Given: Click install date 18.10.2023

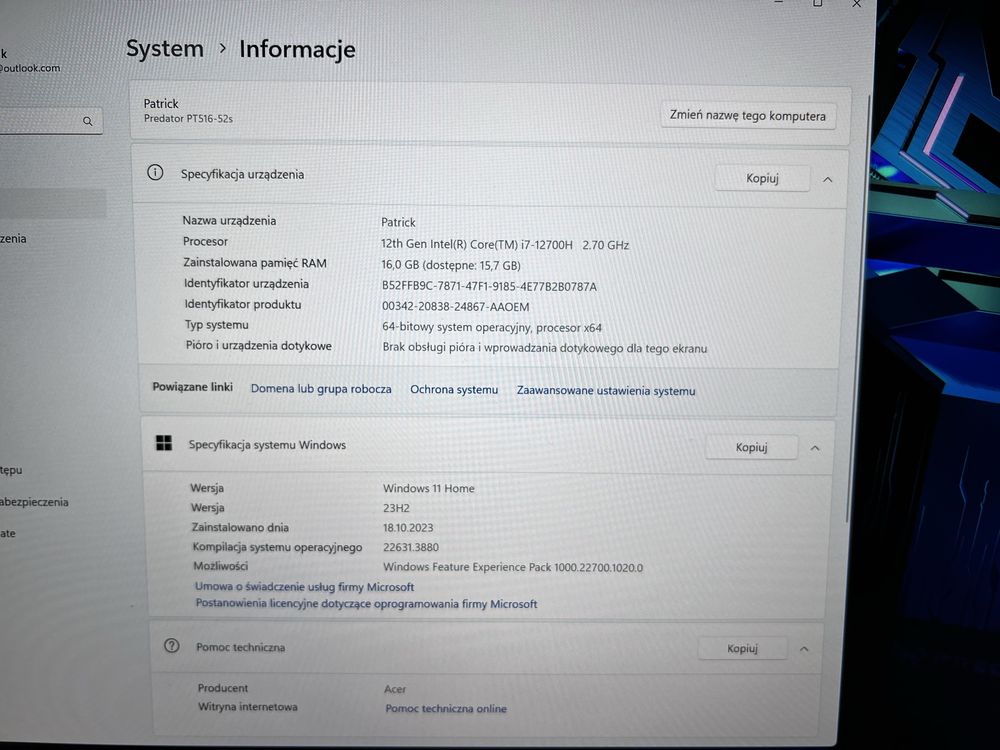Looking at the screenshot, I should [408, 527].
